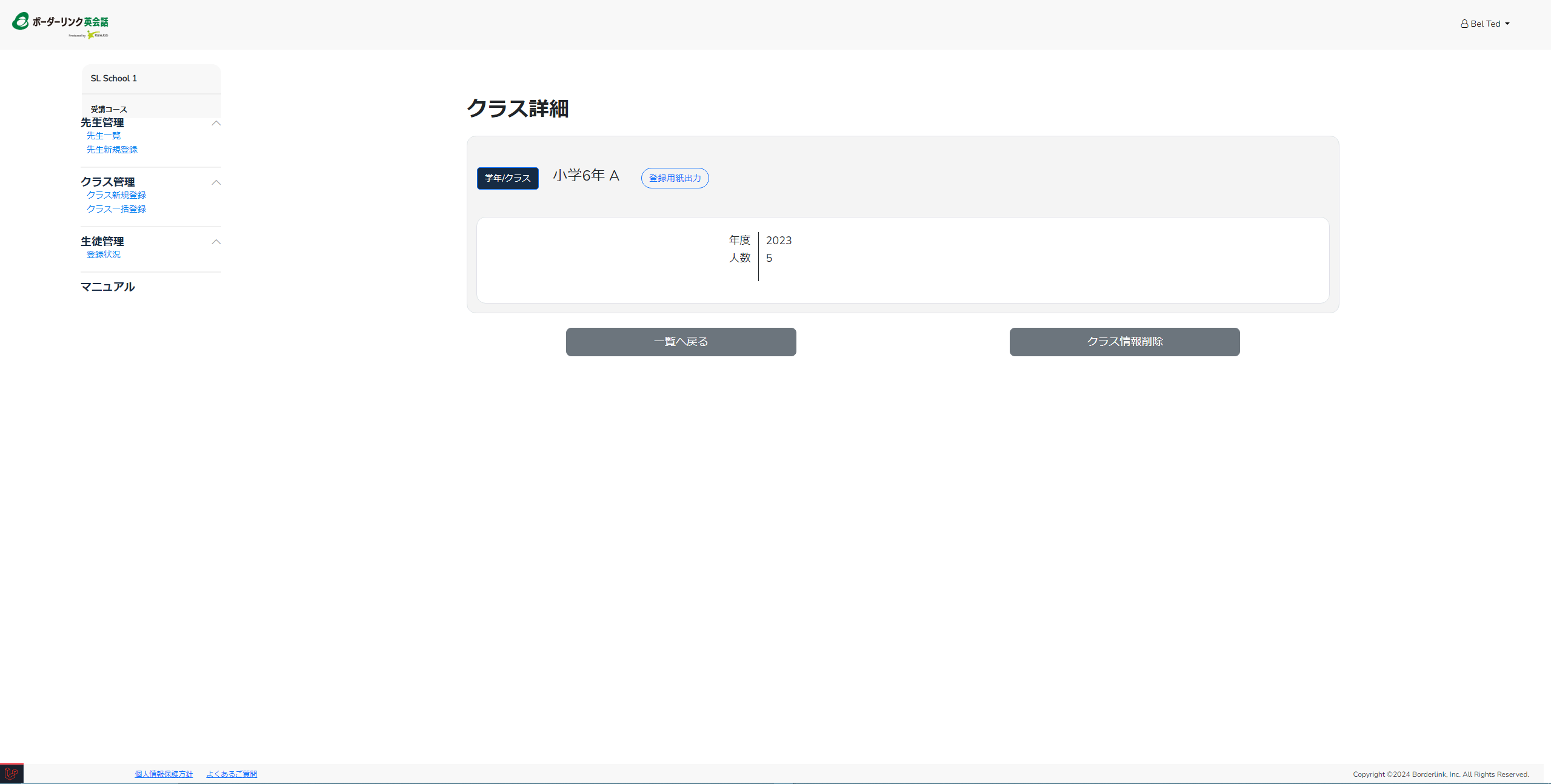Collapse the 先生管理 section chevron
Viewport: 1551px width, 784px height.
216,123
